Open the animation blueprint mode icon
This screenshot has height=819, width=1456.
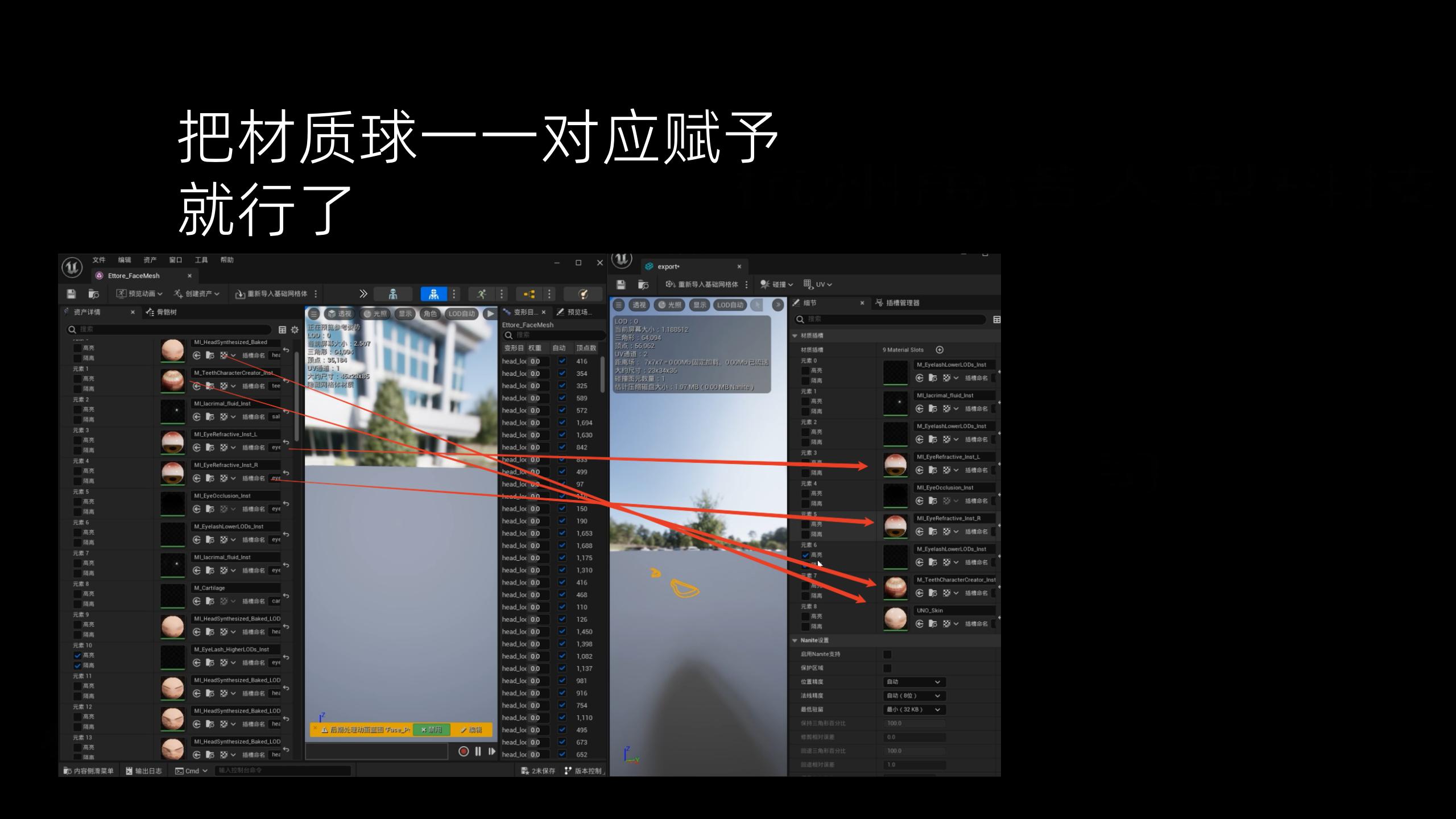(x=530, y=294)
